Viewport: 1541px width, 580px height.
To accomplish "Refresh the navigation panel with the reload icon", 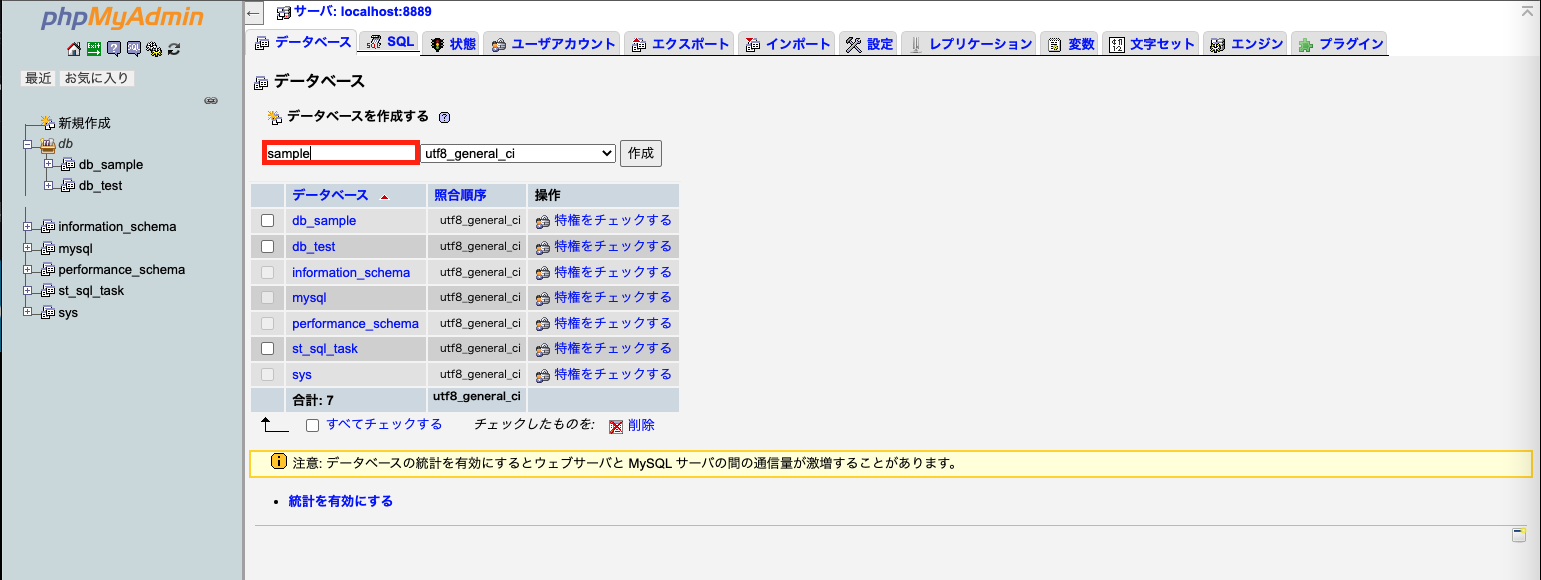I will tap(172, 48).
